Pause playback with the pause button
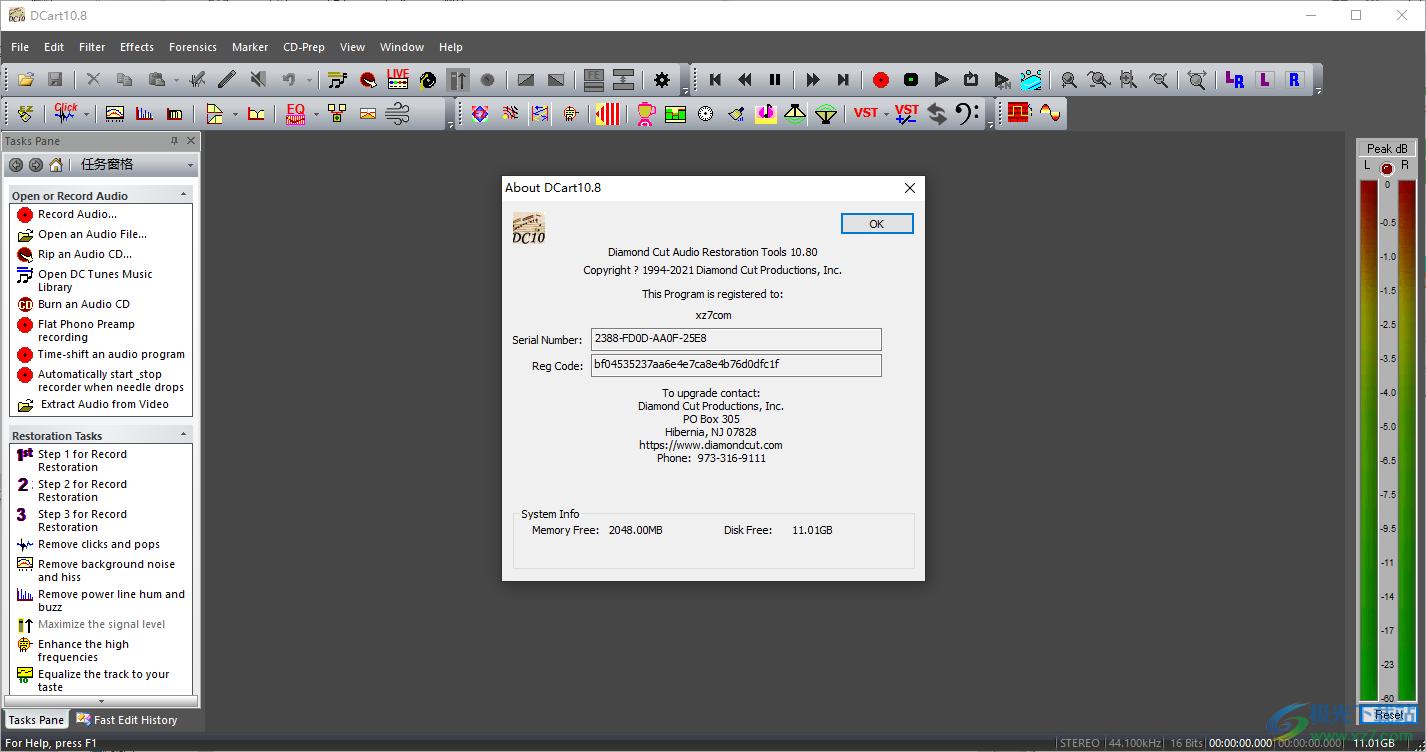Screen dimensions: 1426x752 click(x=775, y=80)
